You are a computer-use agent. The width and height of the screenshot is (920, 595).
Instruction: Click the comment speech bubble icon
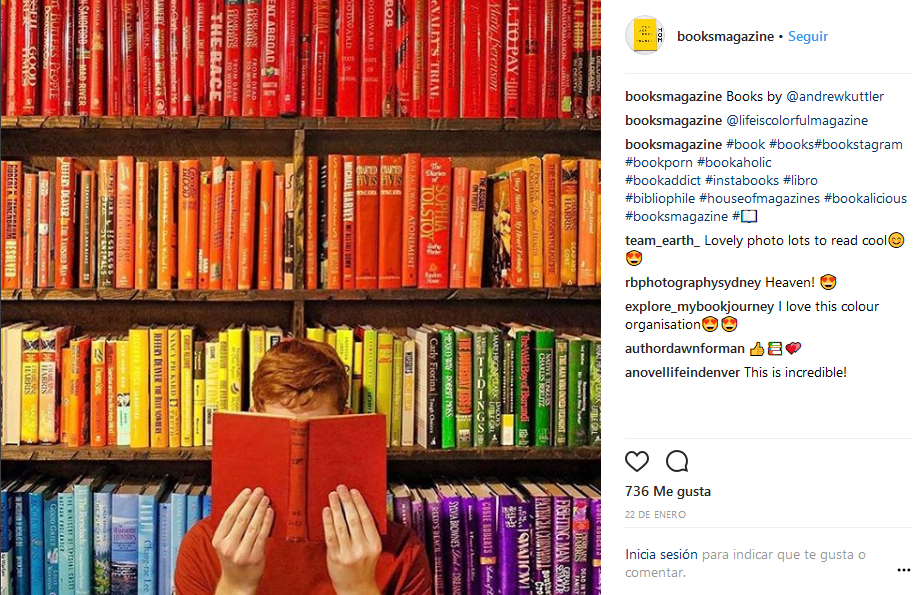tap(677, 461)
